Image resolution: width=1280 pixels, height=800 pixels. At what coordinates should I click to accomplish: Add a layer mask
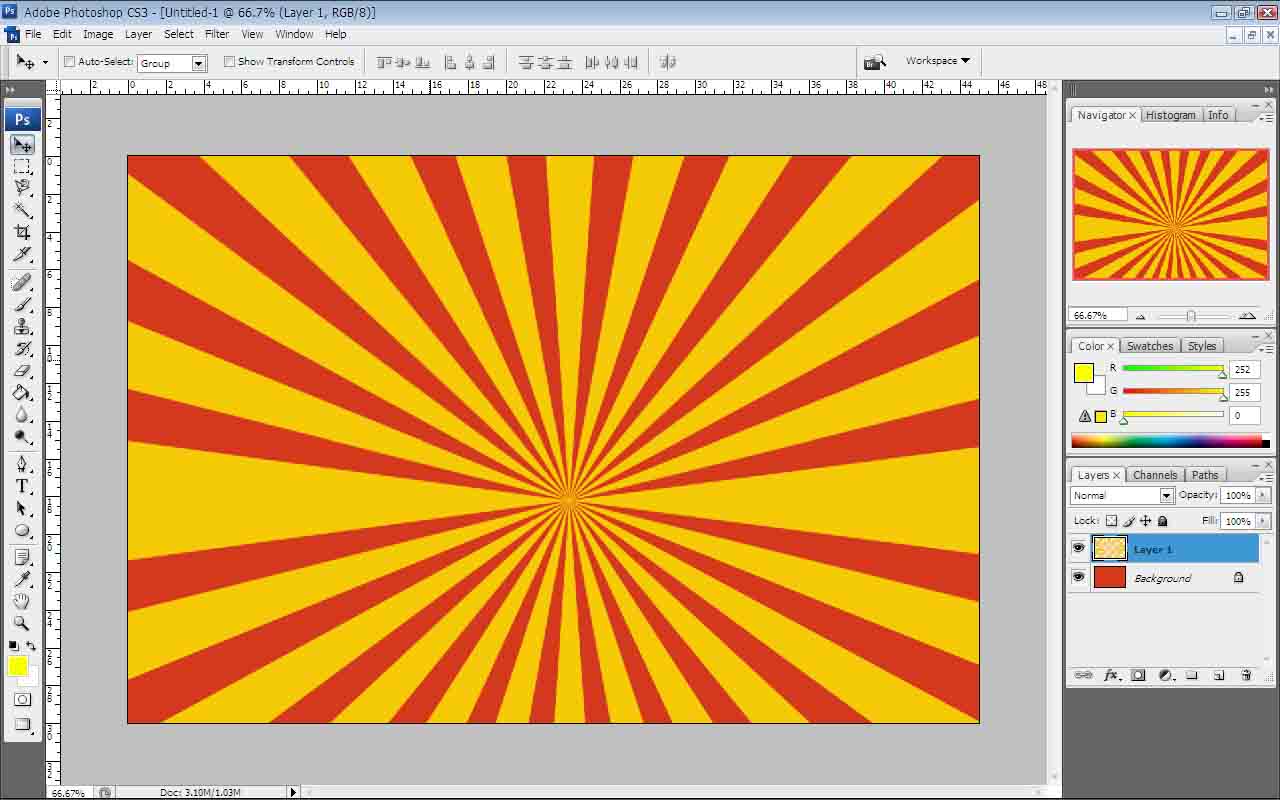[1138, 676]
